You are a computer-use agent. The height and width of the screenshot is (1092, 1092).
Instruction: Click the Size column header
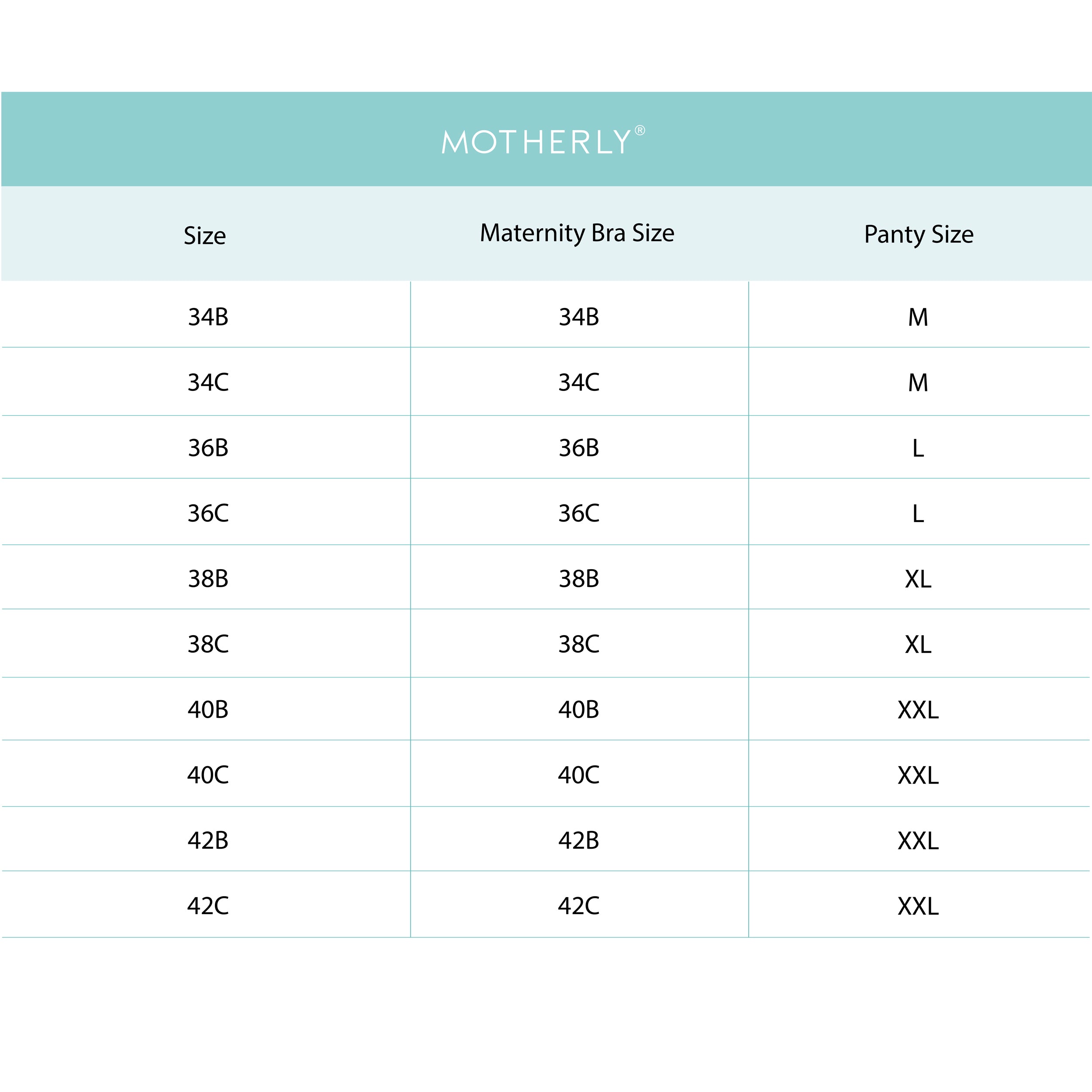click(204, 236)
